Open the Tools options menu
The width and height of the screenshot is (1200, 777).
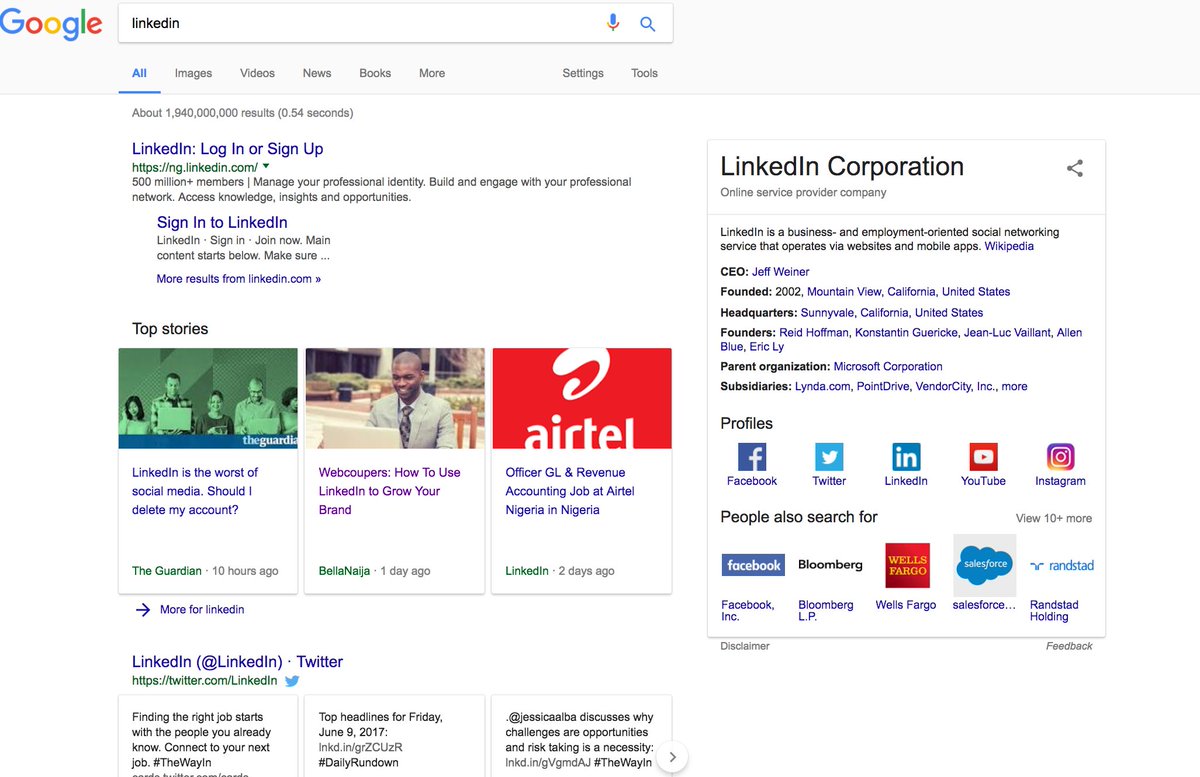point(644,73)
